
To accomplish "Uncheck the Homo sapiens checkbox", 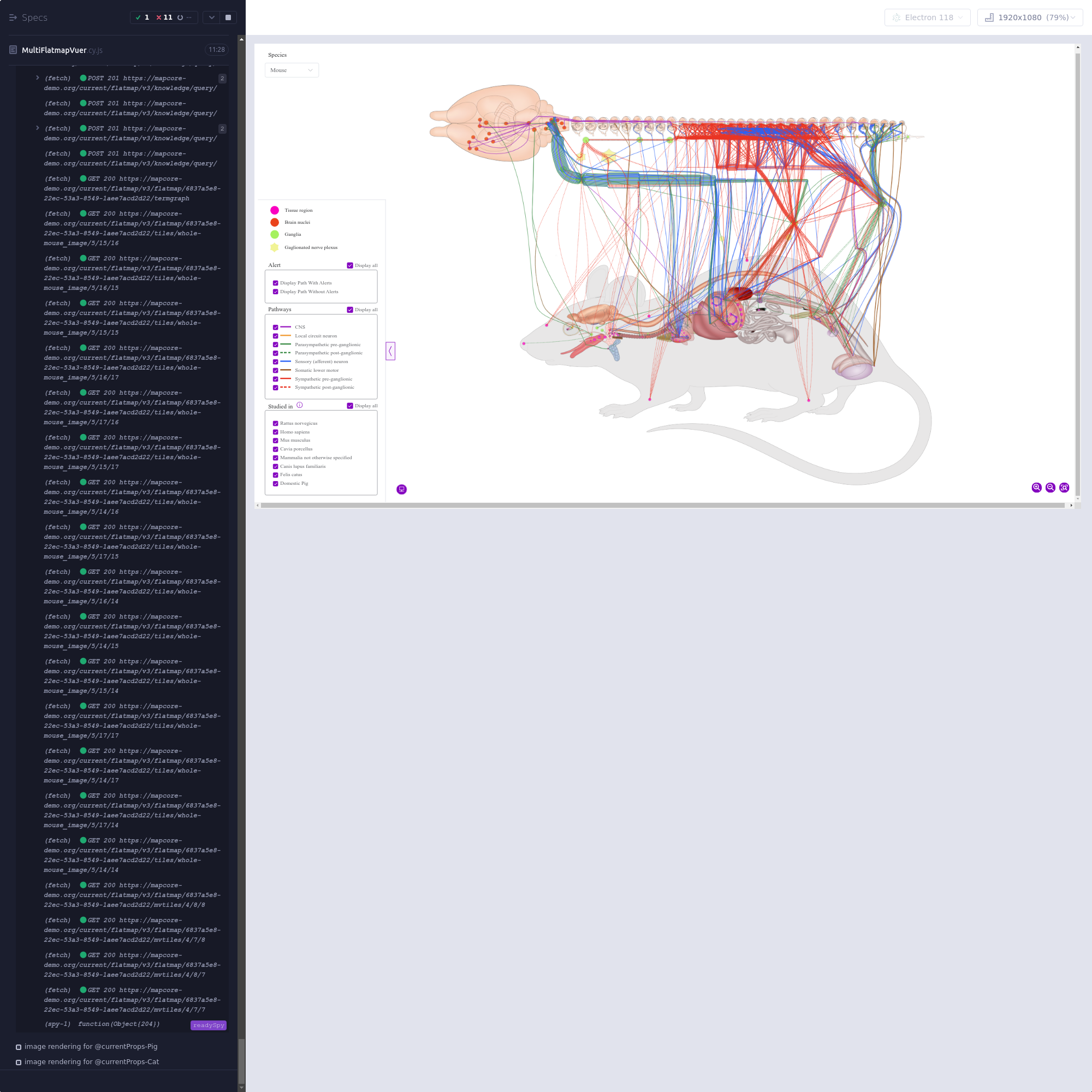I will coord(275,432).
